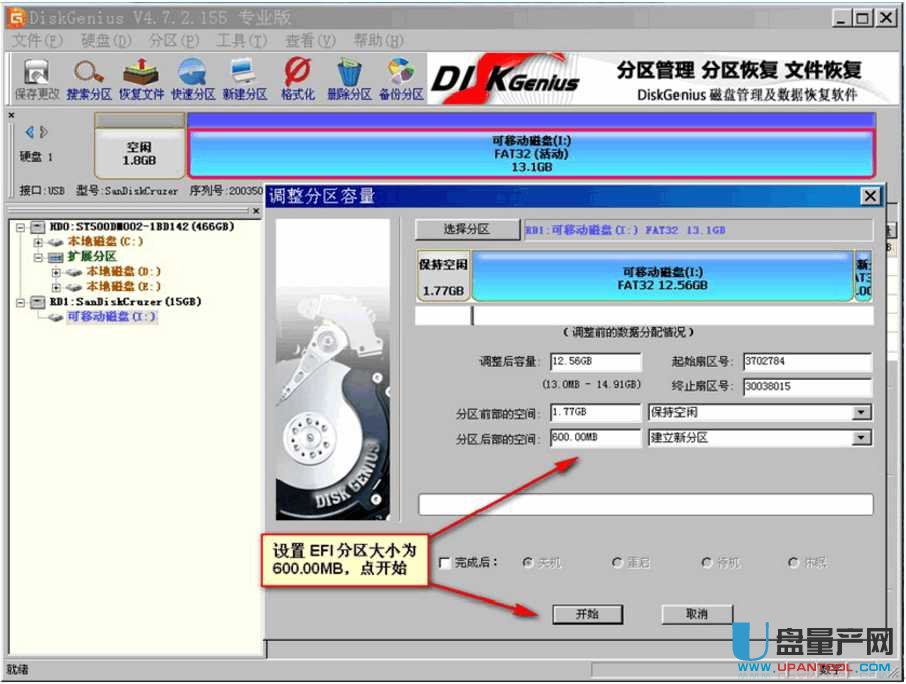The image size is (906, 684).
Task: Click the 终止扇区号 field showing 30038015
Action: coord(808,386)
